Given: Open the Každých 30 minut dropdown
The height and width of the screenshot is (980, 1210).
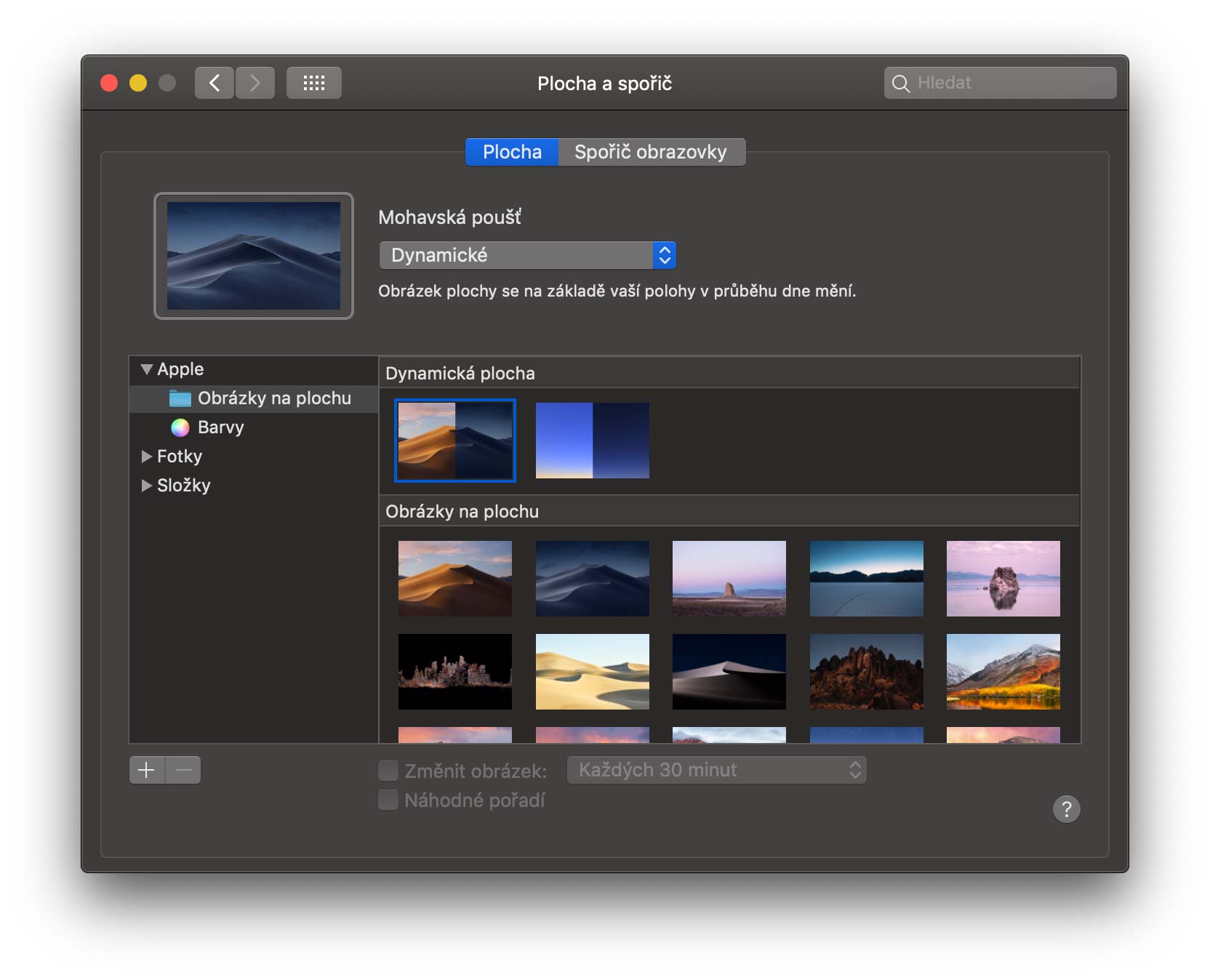Looking at the screenshot, I should [x=717, y=770].
